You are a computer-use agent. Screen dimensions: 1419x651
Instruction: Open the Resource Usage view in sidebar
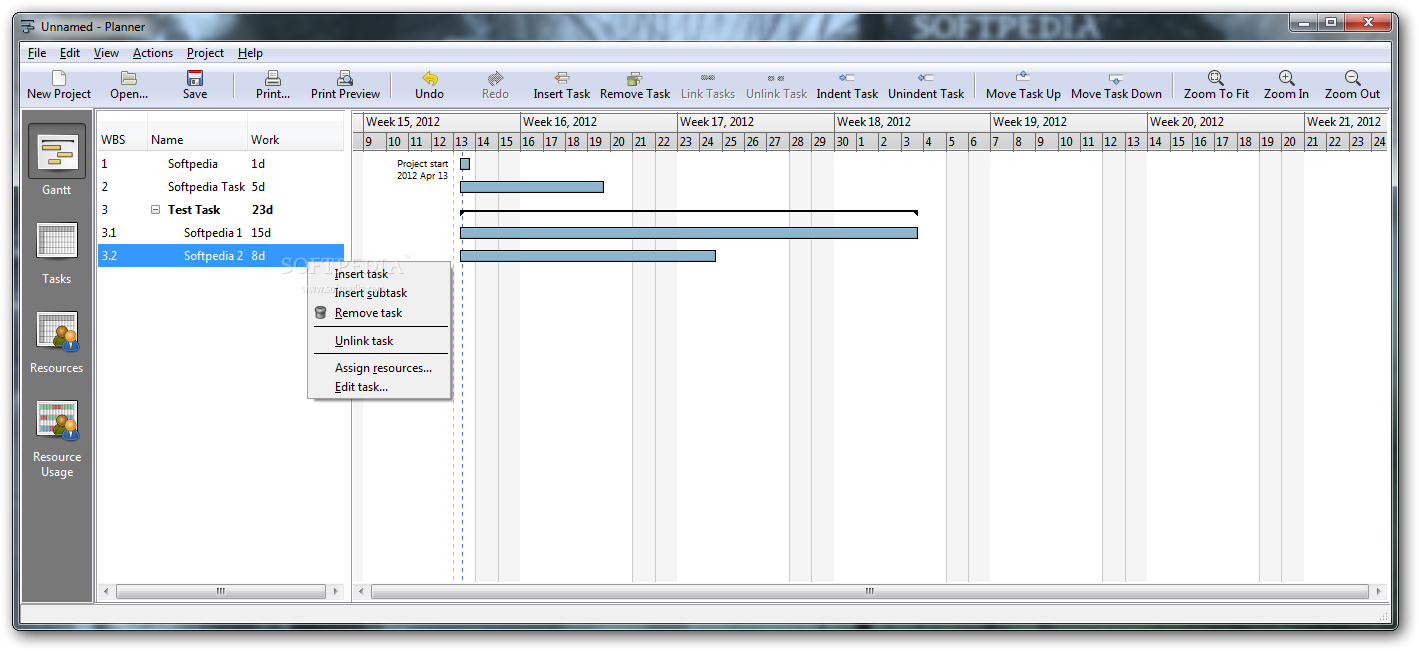57,419
